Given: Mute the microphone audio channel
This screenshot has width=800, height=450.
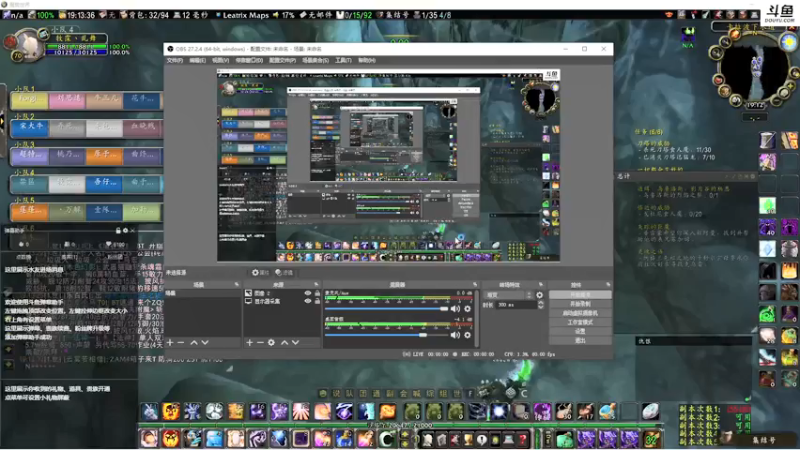Looking at the screenshot, I should [x=455, y=309].
